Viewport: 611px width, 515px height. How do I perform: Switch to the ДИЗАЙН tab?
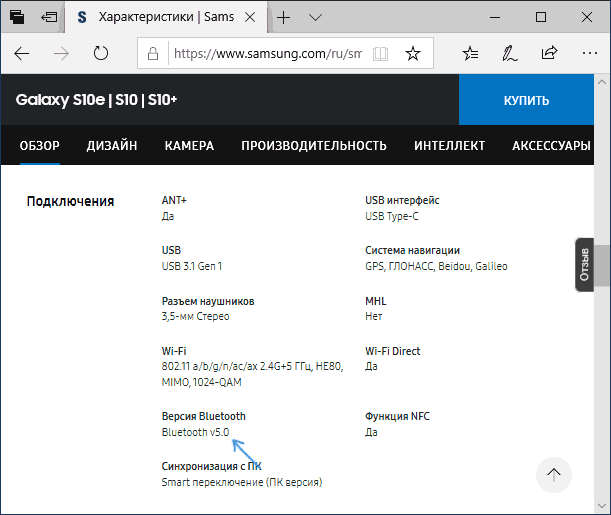coord(112,146)
